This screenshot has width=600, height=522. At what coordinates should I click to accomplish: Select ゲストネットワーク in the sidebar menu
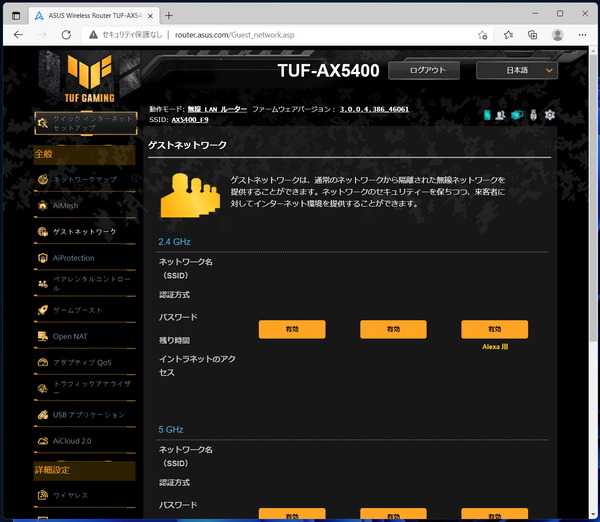[x=84, y=232]
